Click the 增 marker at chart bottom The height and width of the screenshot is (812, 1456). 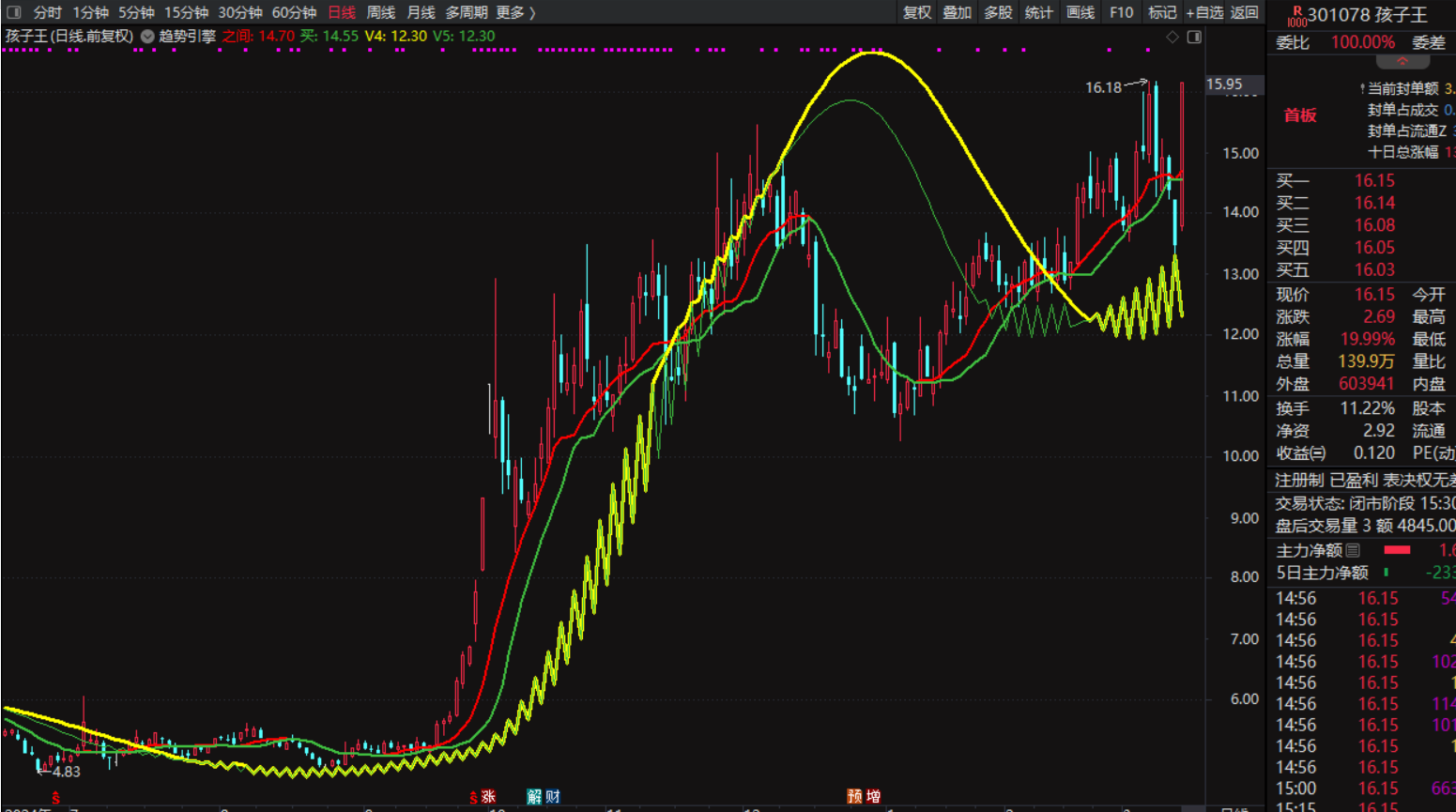(x=873, y=796)
